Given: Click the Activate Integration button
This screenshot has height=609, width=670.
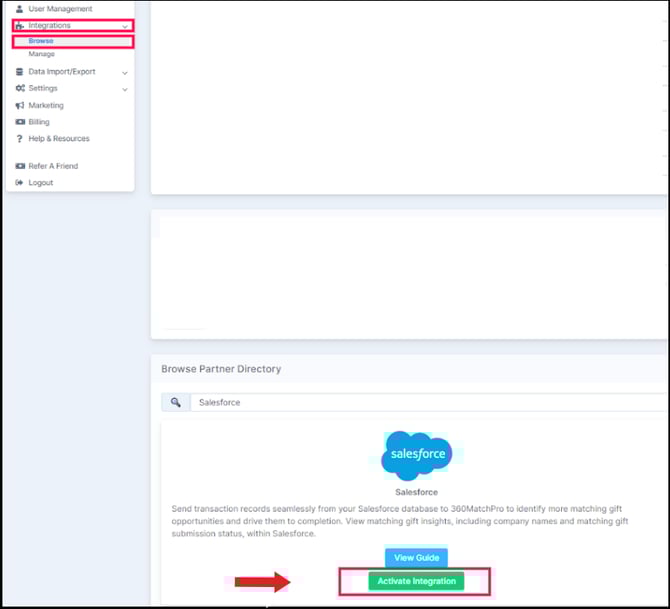Looking at the screenshot, I should point(416,581).
